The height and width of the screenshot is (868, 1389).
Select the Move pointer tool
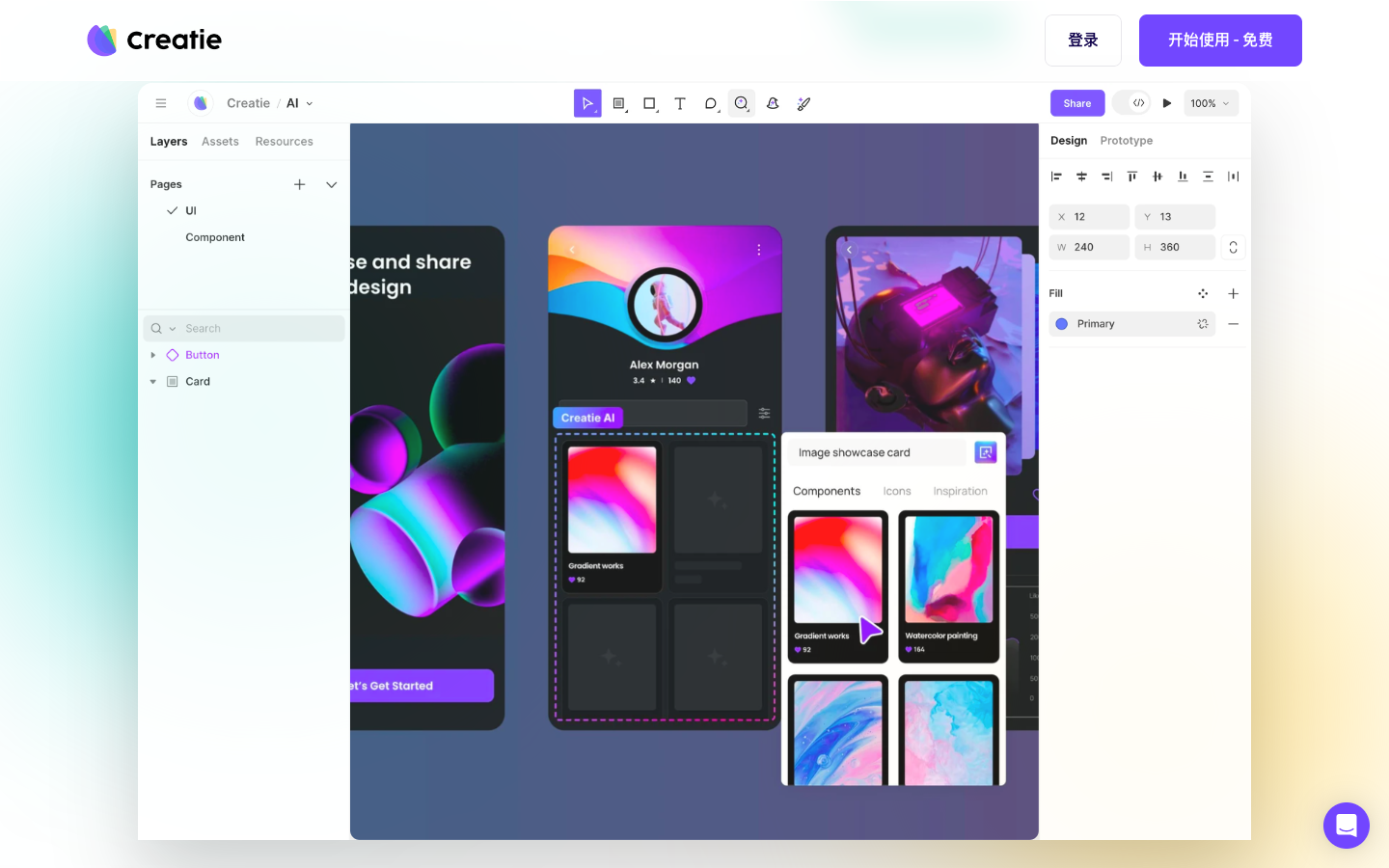pos(587,103)
